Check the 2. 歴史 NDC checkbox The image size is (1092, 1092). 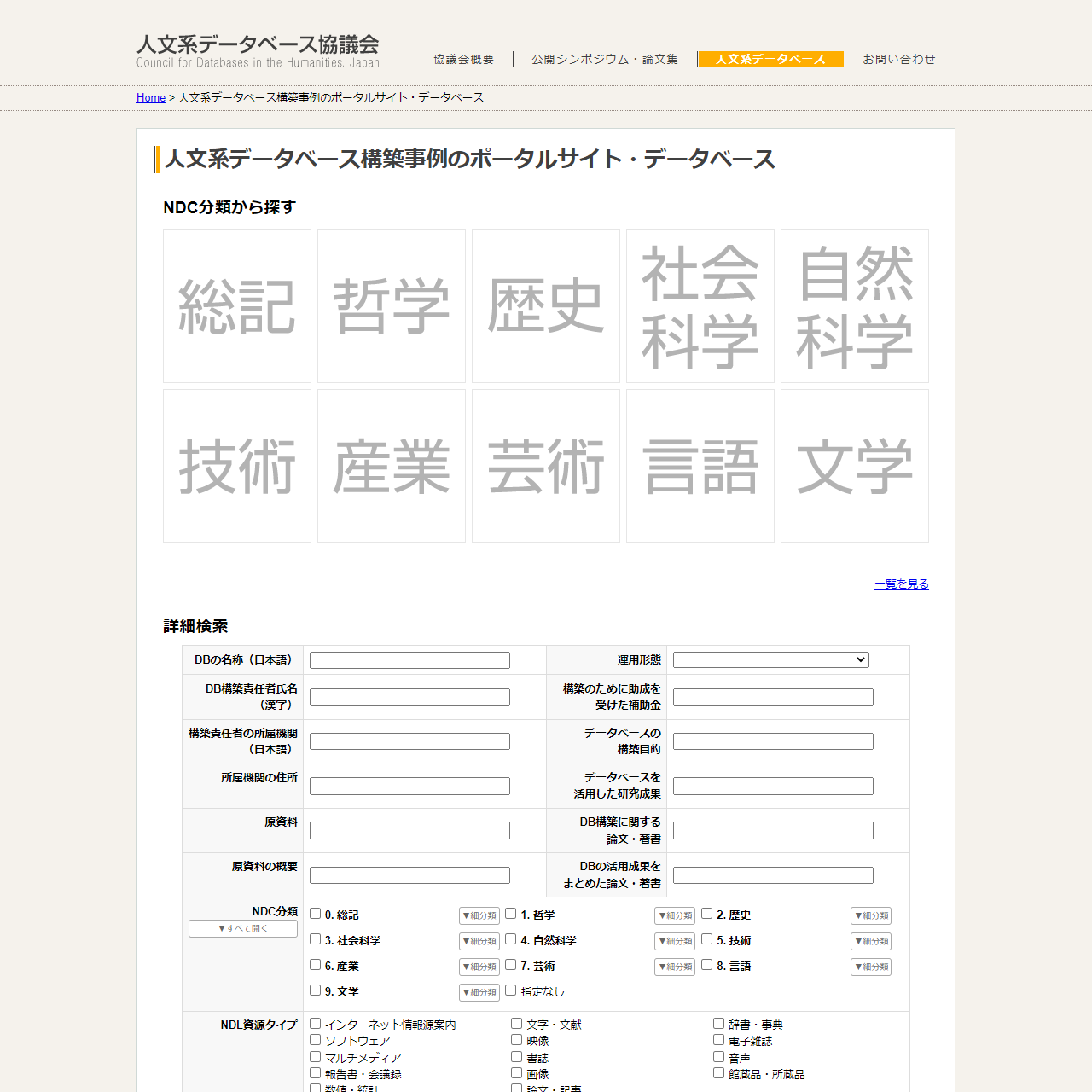pyautogui.click(x=707, y=914)
